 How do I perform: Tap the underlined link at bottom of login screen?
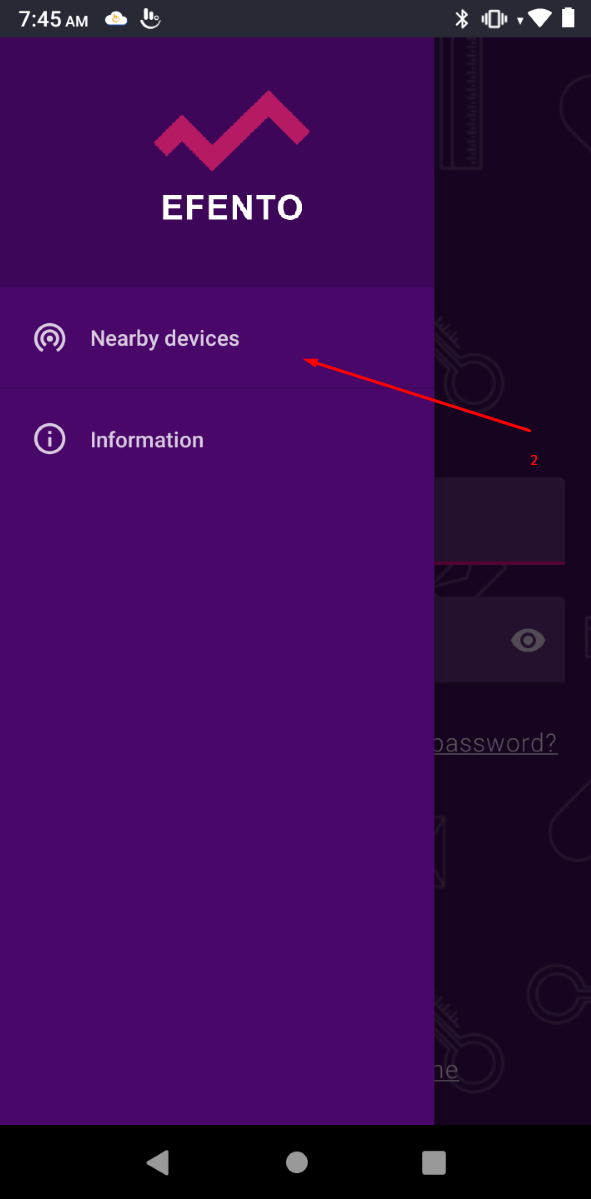446,1069
